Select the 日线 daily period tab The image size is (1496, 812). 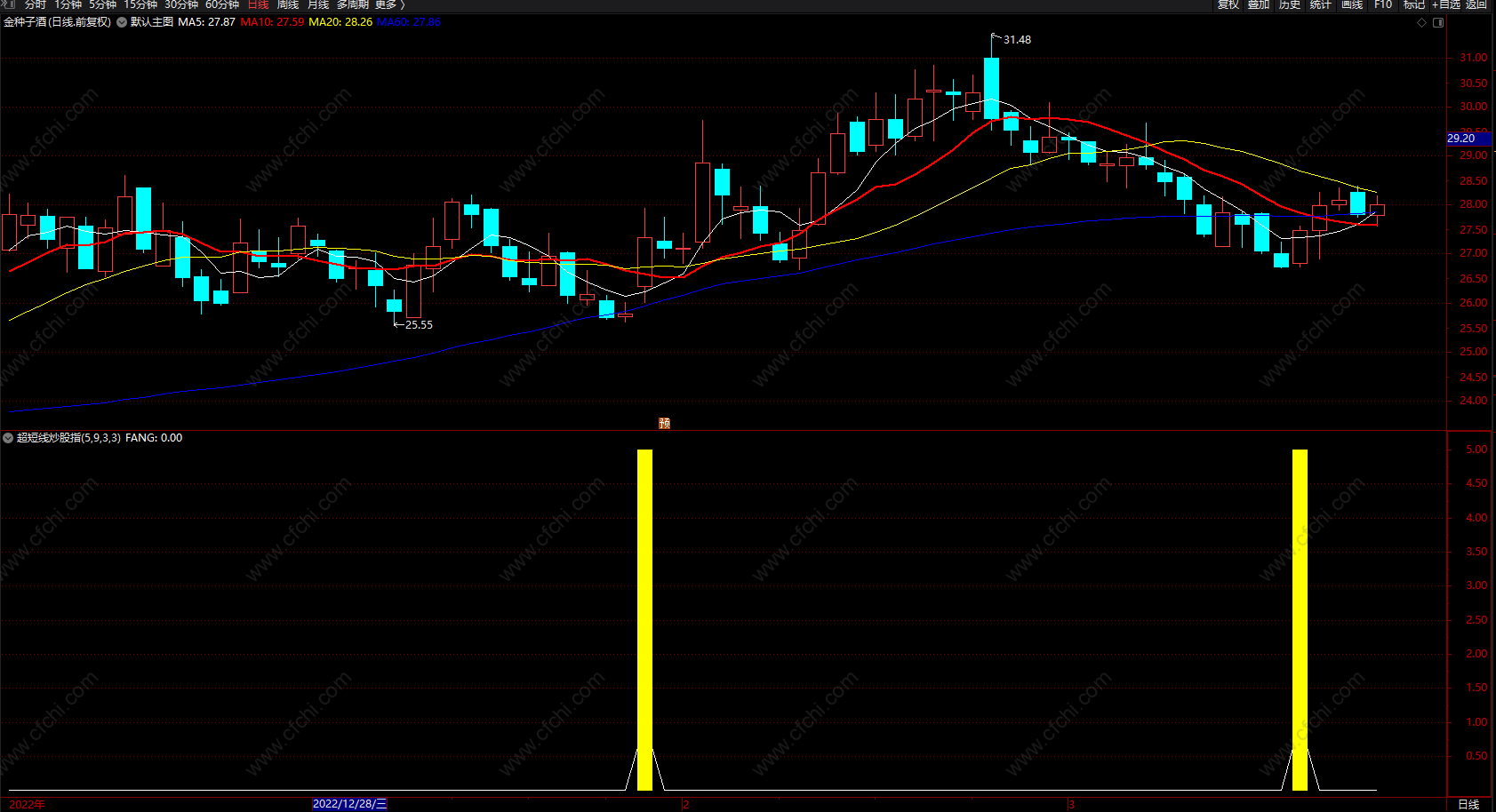[x=258, y=4]
